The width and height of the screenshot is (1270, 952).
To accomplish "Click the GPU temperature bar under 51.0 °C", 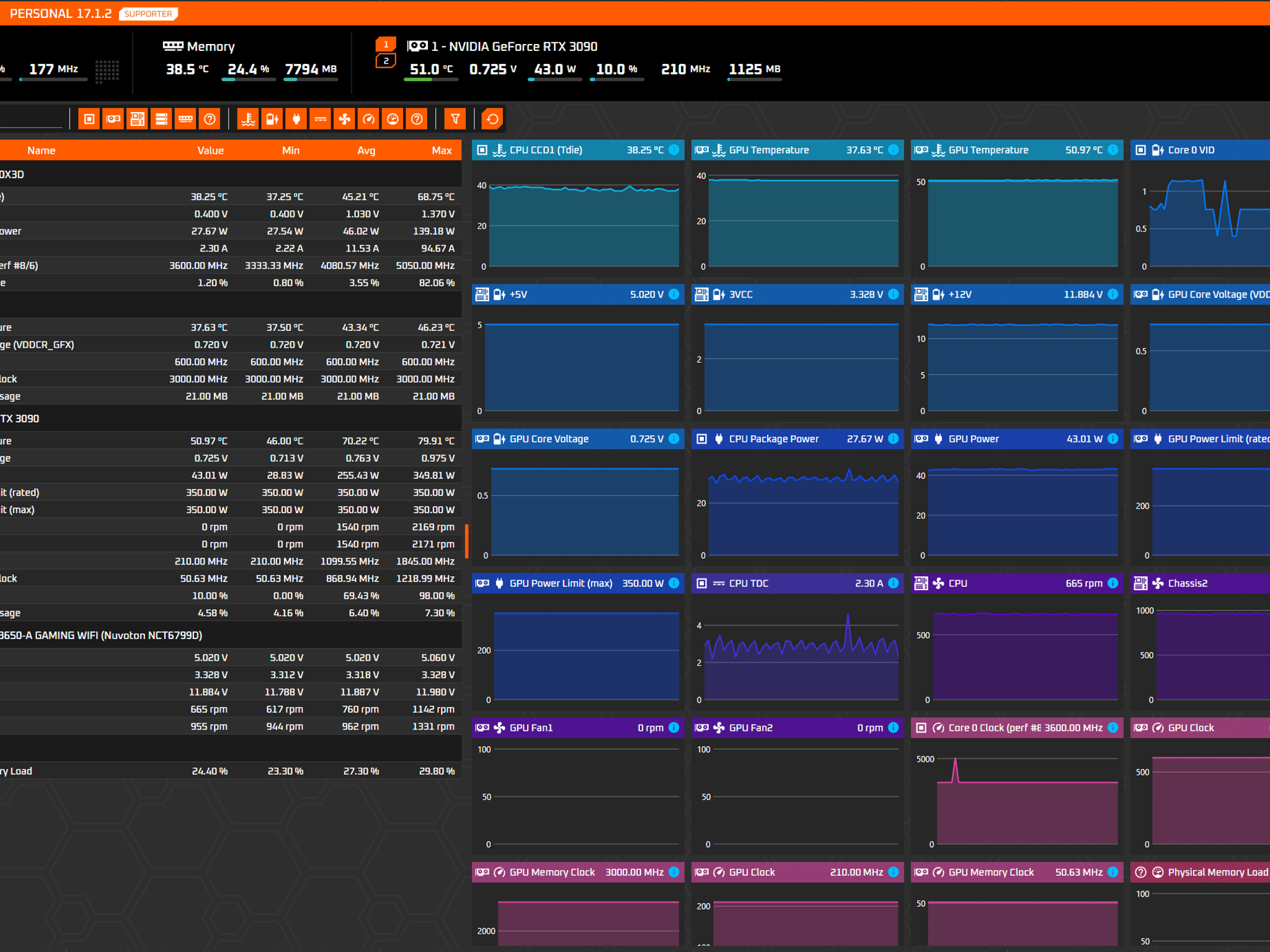I will [x=431, y=80].
